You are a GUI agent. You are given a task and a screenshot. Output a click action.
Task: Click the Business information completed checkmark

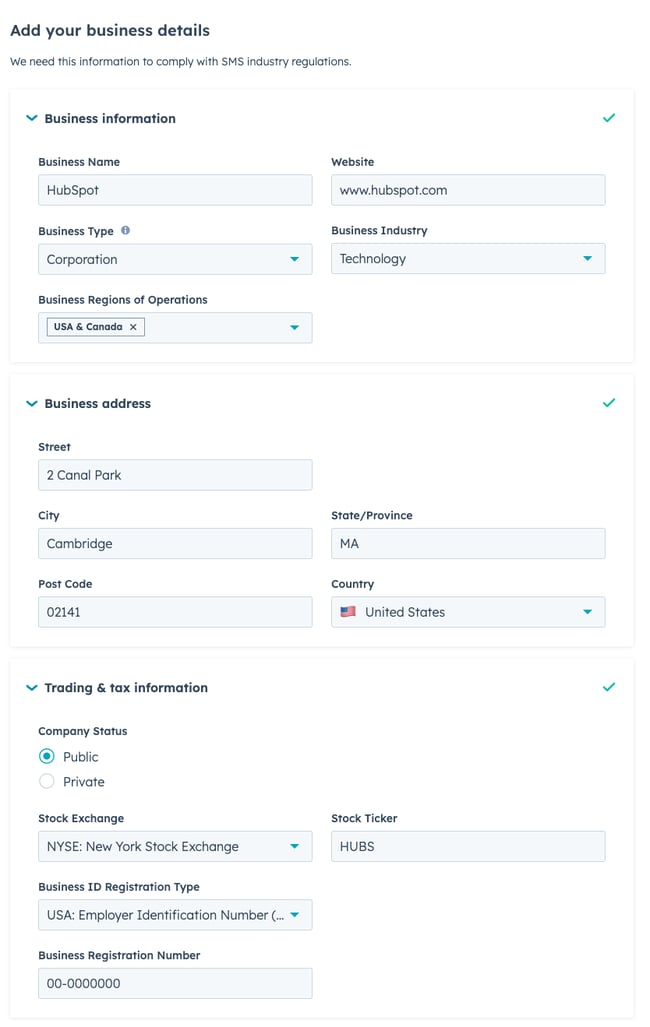[609, 118]
